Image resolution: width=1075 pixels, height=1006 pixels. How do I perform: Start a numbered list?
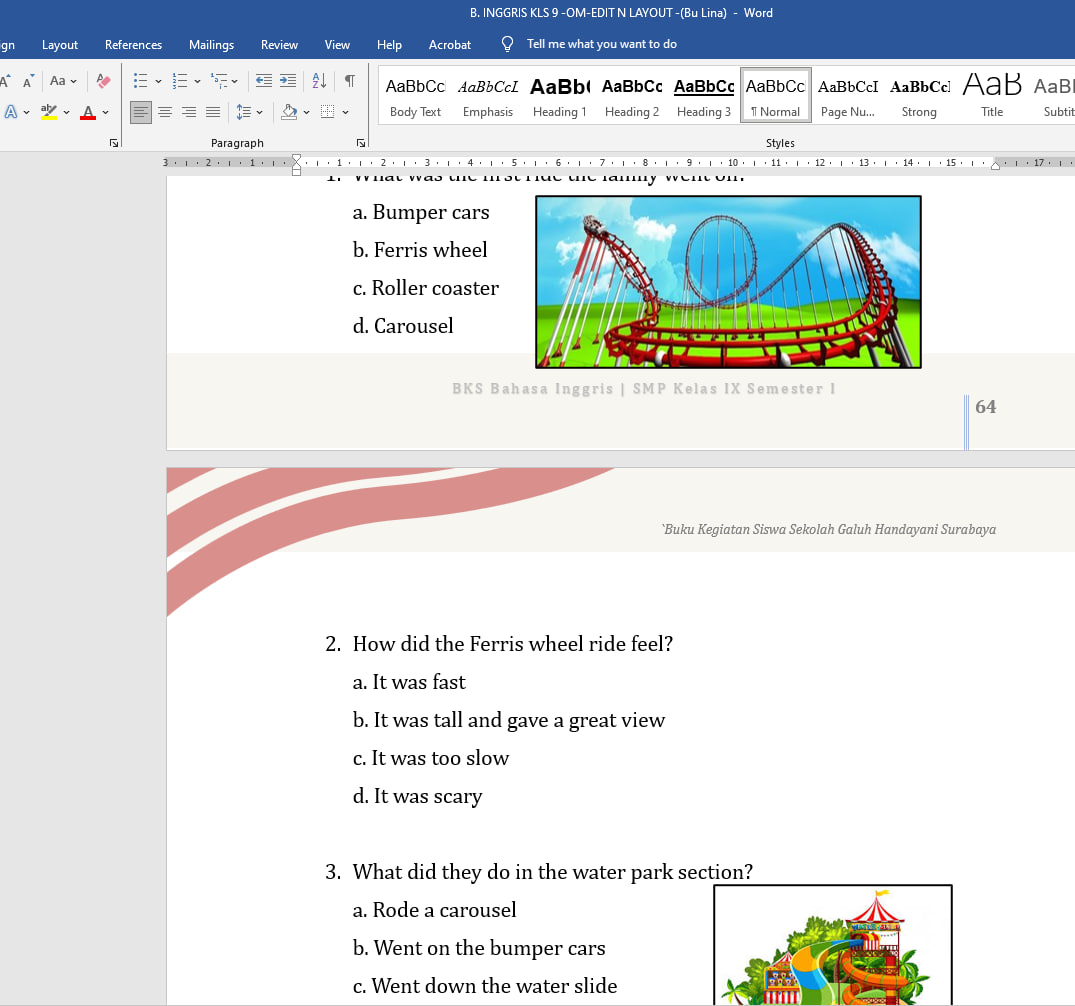tap(180, 81)
